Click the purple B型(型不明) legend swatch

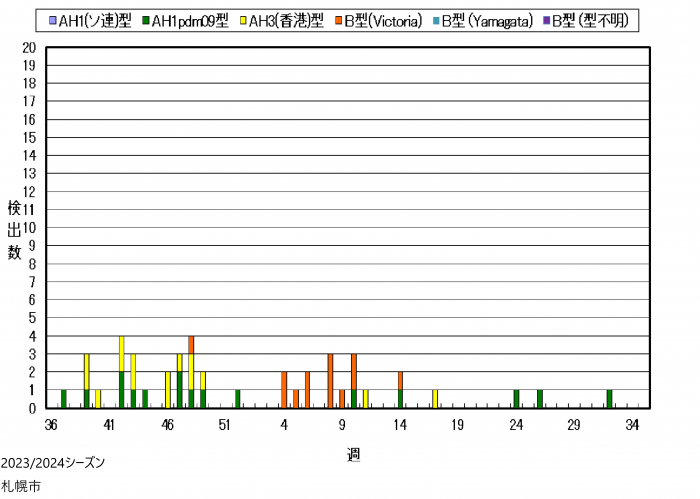click(550, 19)
